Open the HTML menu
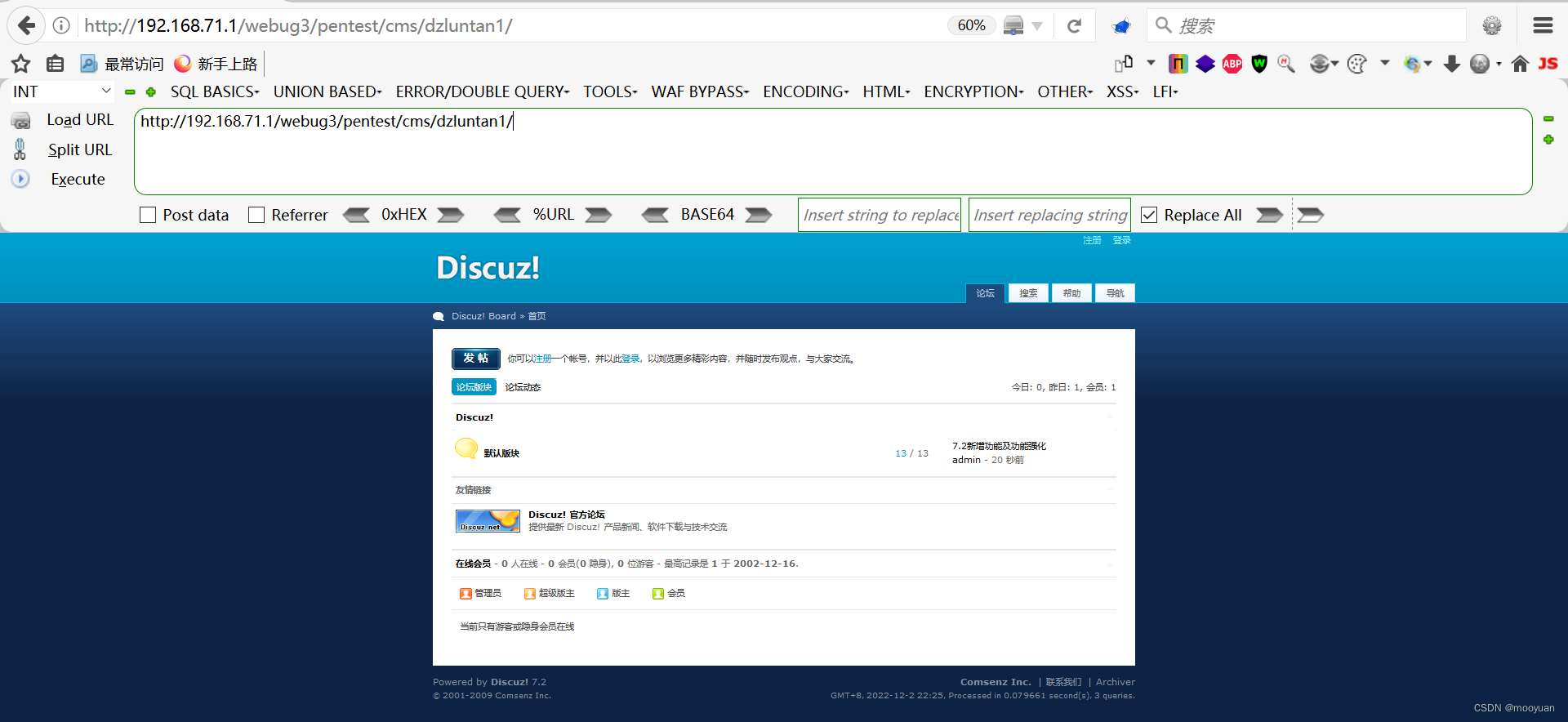 coord(886,91)
